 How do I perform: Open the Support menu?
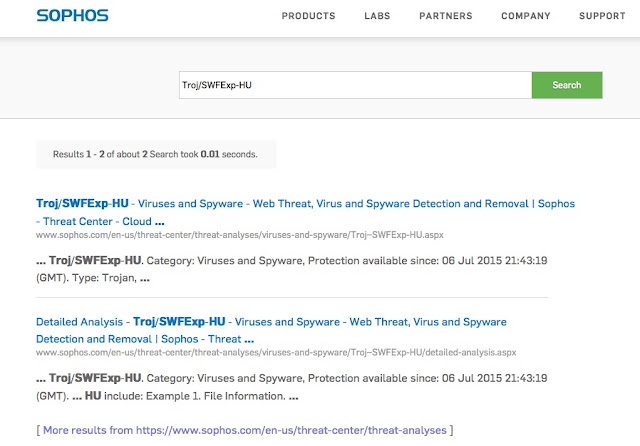click(x=602, y=16)
